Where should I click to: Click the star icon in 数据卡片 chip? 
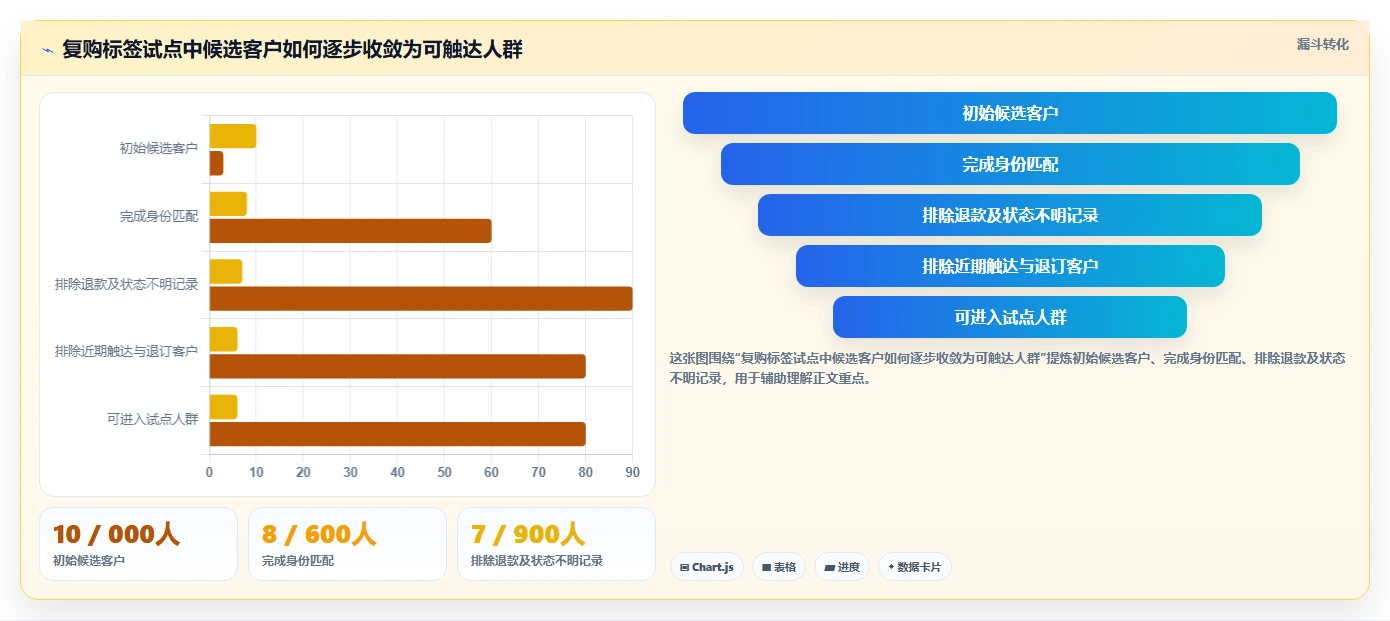point(891,567)
